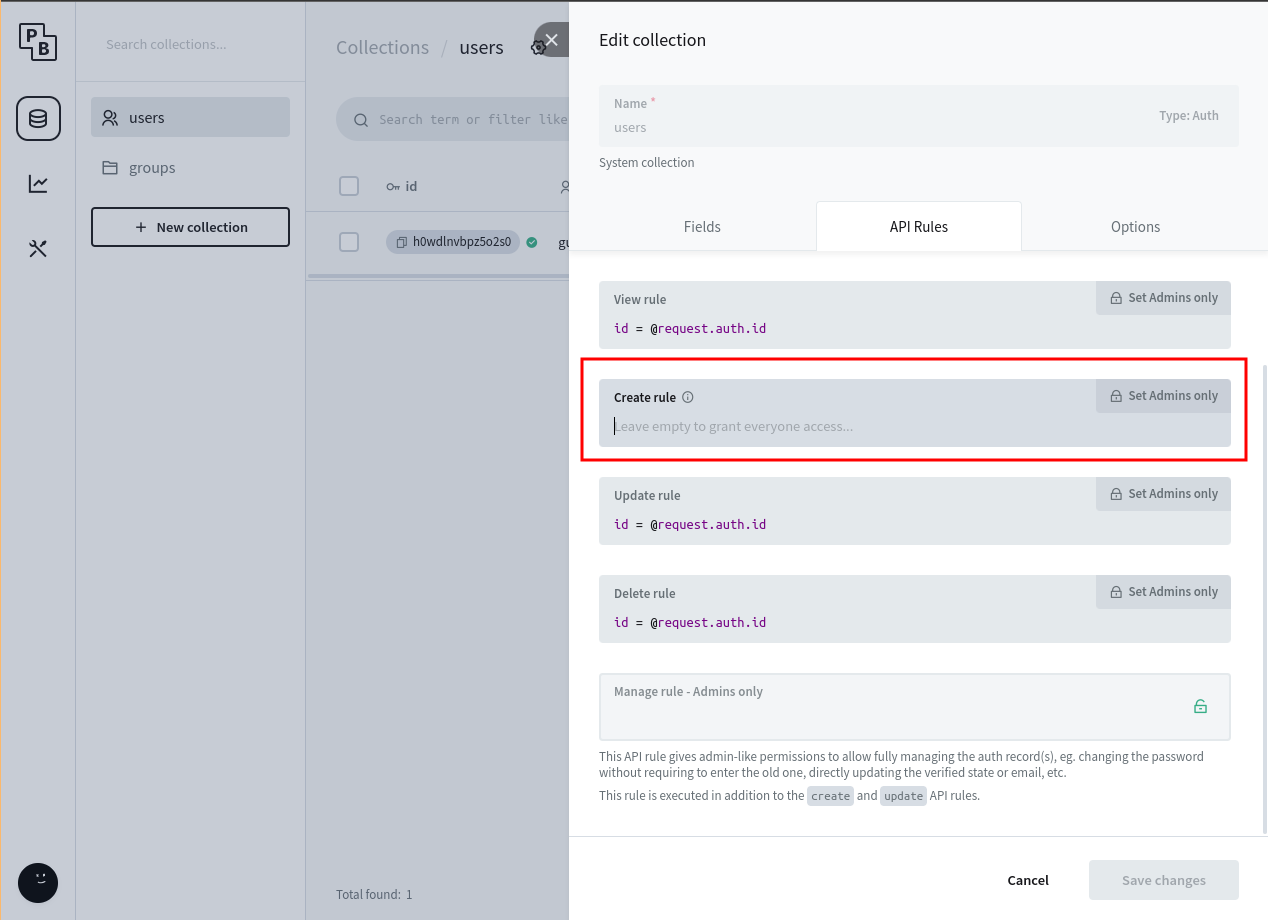The width and height of the screenshot is (1268, 920).
Task: Click the New collection button
Action: tap(190, 227)
